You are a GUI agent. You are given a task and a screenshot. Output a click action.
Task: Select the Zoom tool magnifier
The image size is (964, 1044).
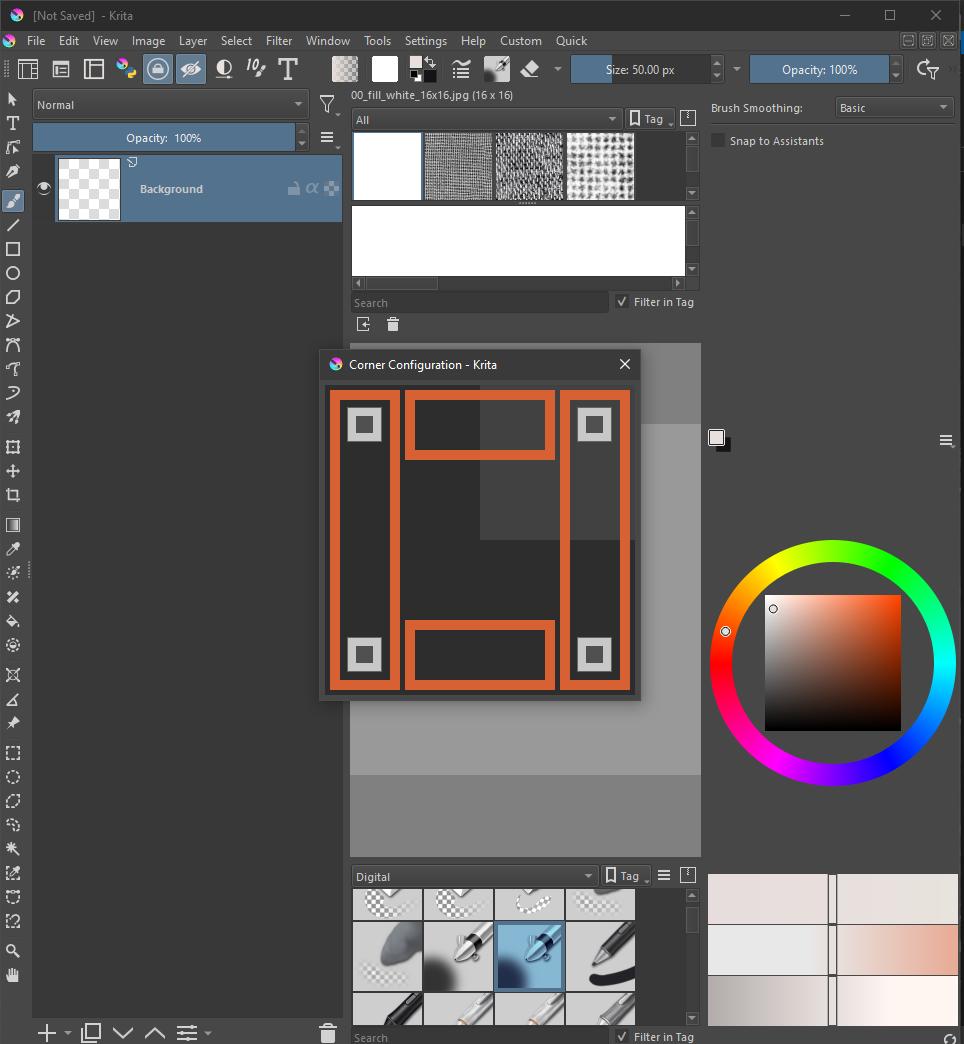point(13,951)
